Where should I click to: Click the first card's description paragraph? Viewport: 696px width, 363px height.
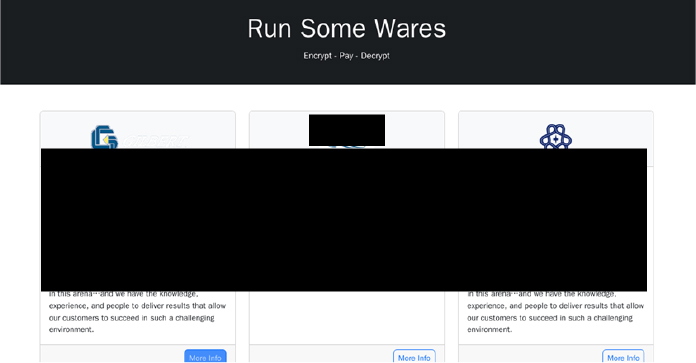pyautogui.click(x=138, y=312)
